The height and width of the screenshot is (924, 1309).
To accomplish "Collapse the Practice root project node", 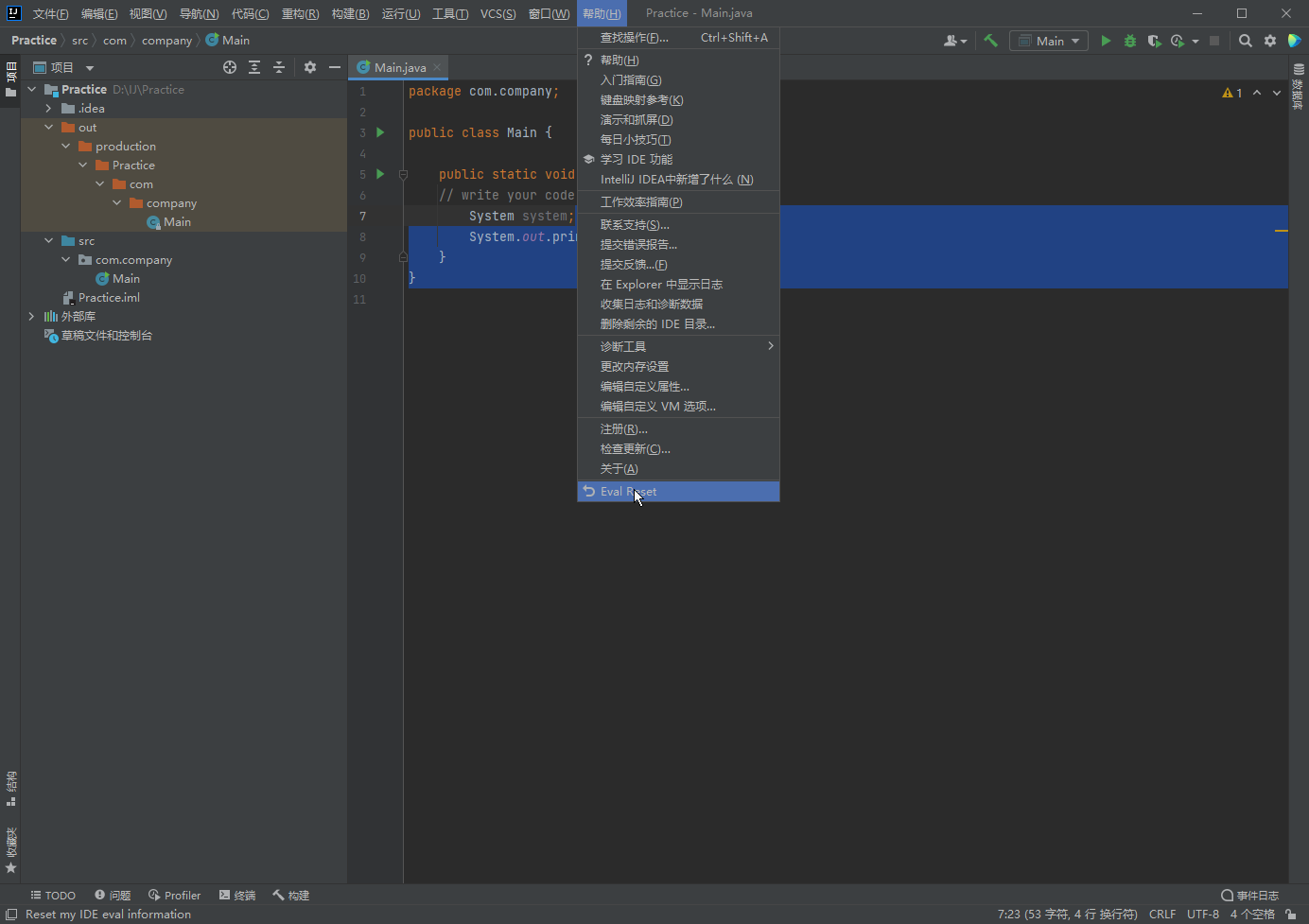I will tap(31, 89).
